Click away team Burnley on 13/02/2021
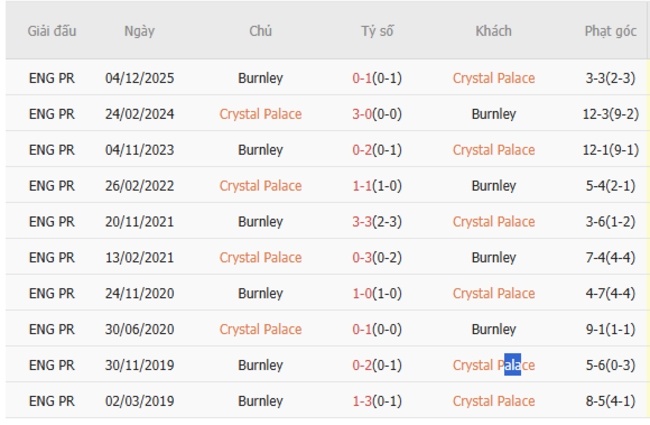650x425 pixels. [x=493, y=258]
